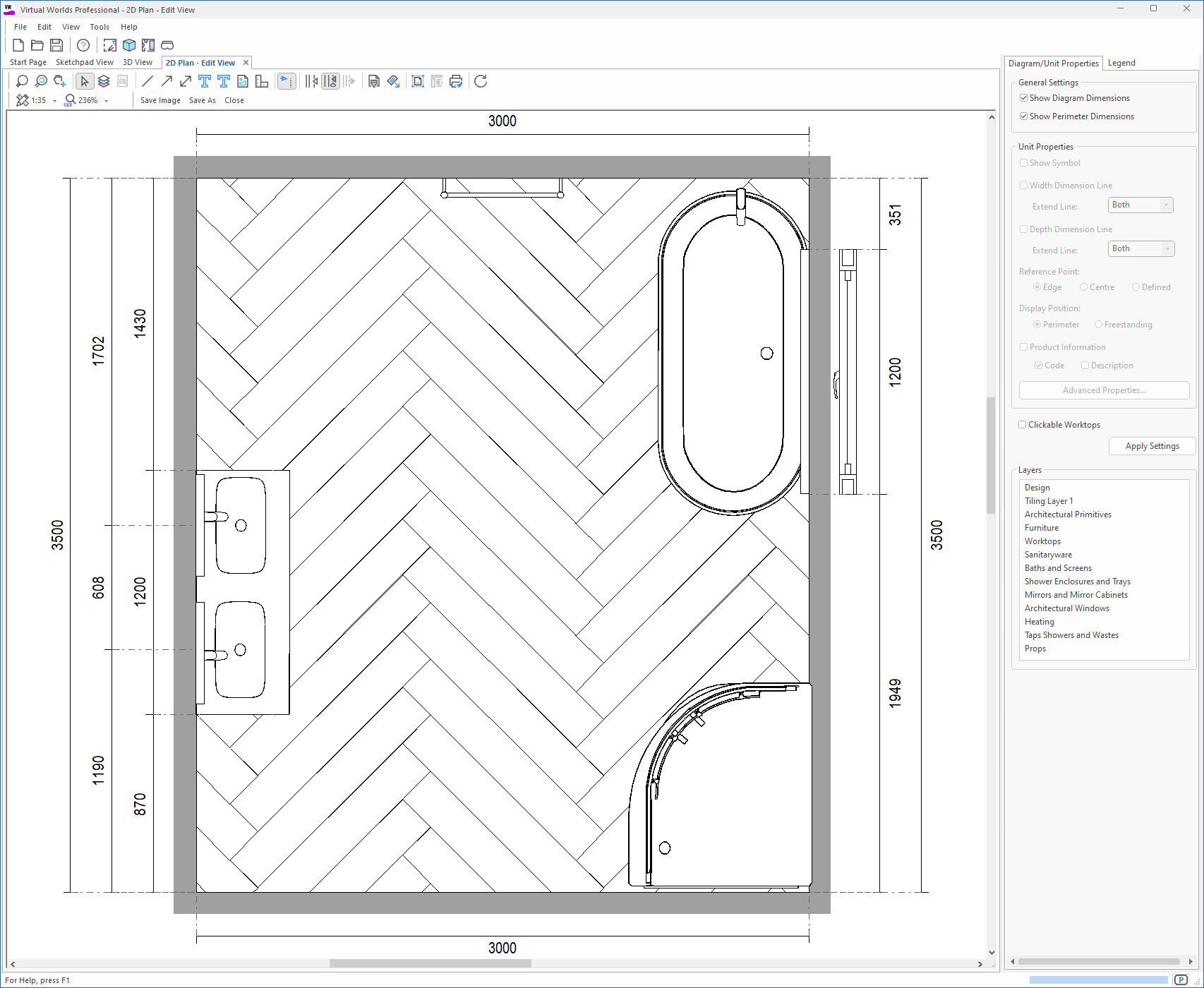Switch to the 3D View tab
This screenshot has height=988, width=1204.
click(x=138, y=62)
